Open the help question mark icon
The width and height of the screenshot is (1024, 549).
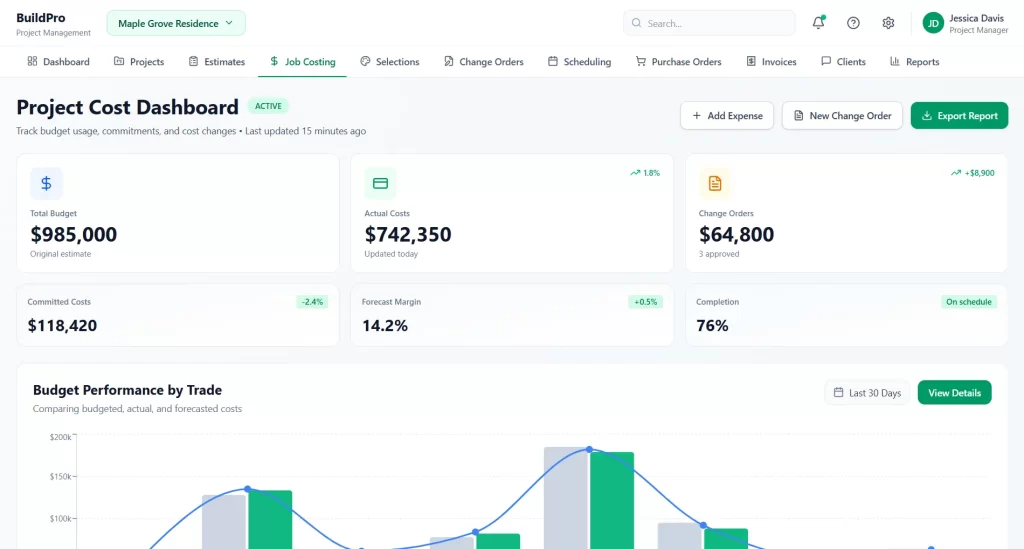(x=853, y=23)
